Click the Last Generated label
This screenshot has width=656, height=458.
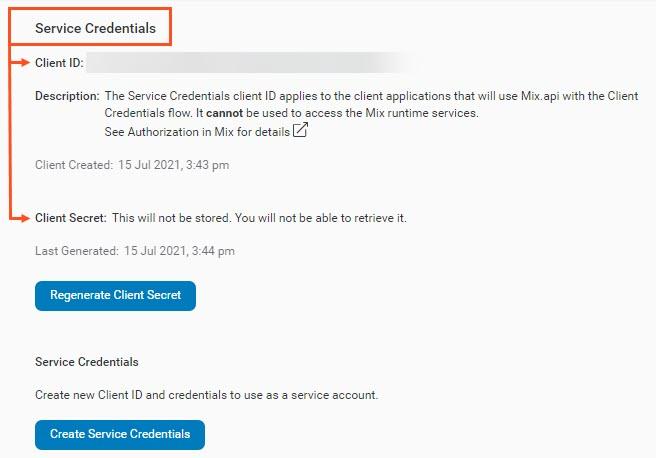point(76,251)
